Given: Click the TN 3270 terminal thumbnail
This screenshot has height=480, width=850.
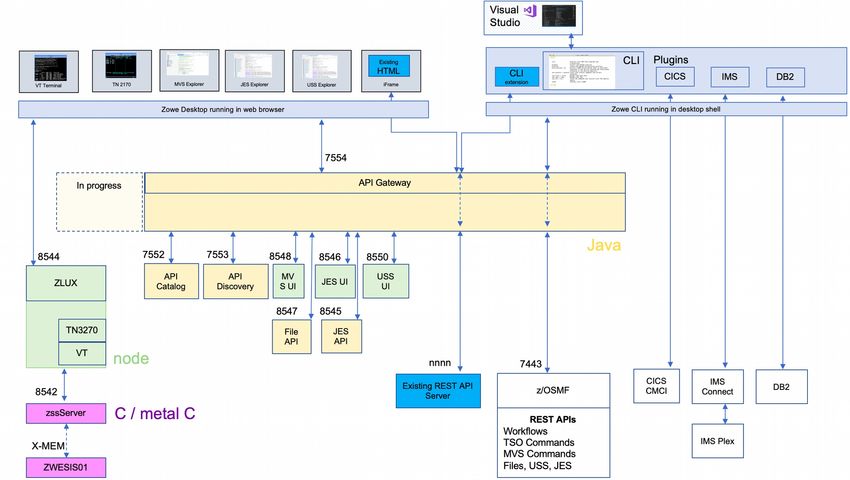Looking at the screenshot, I should coord(121,71).
